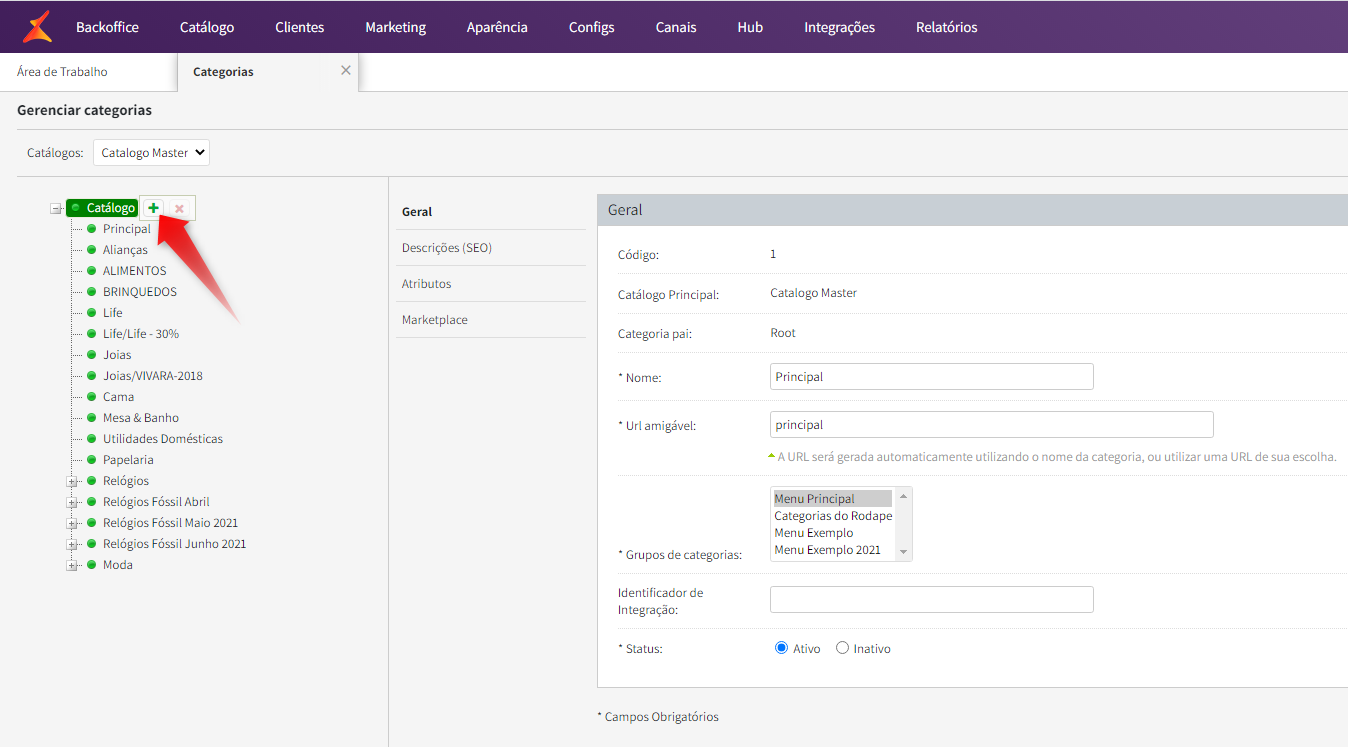1348x747 pixels.
Task: Select the Joias/VIVARA-2018 category
Action: [x=153, y=376]
